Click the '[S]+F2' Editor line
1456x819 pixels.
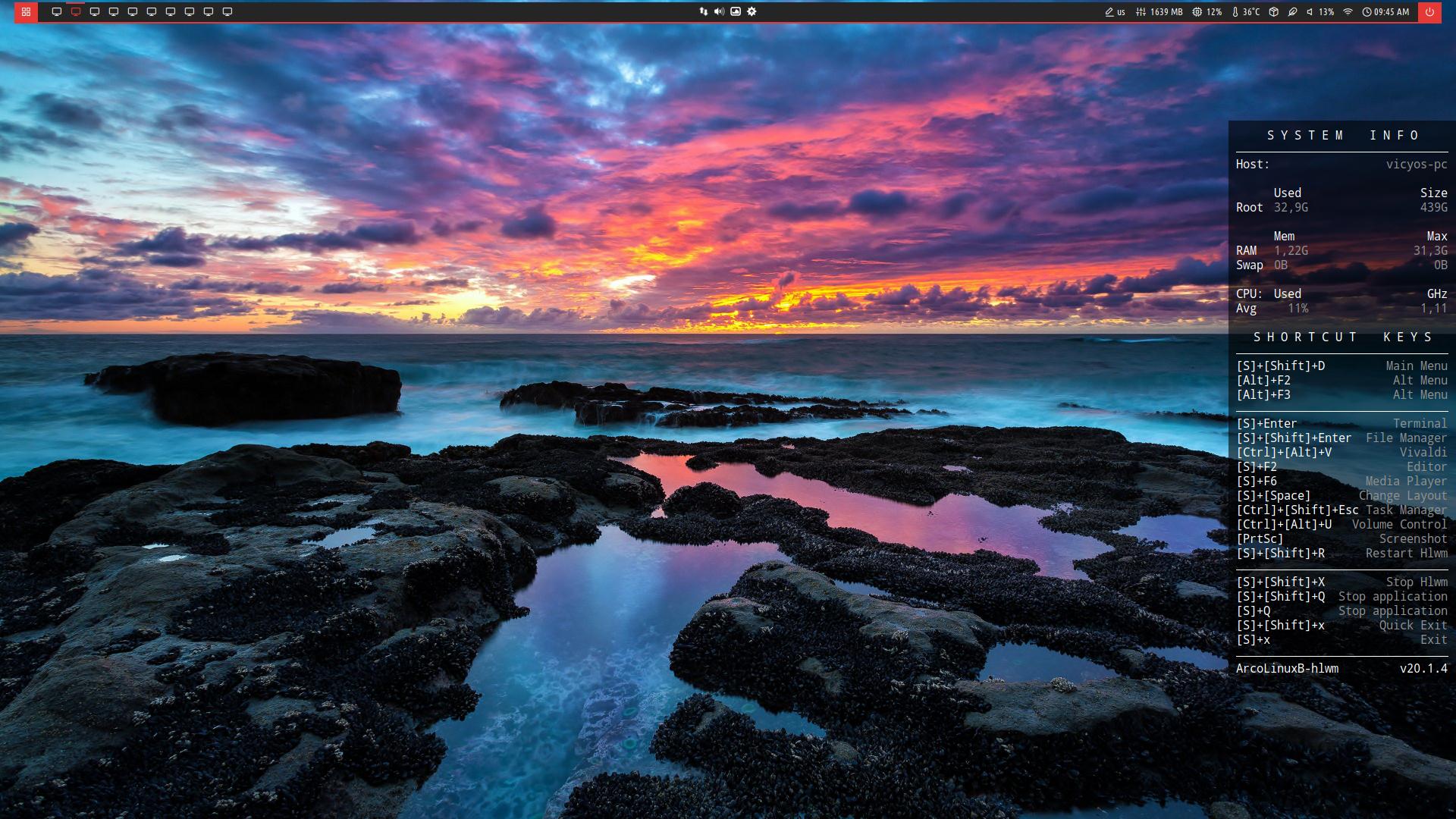pyautogui.click(x=1341, y=466)
